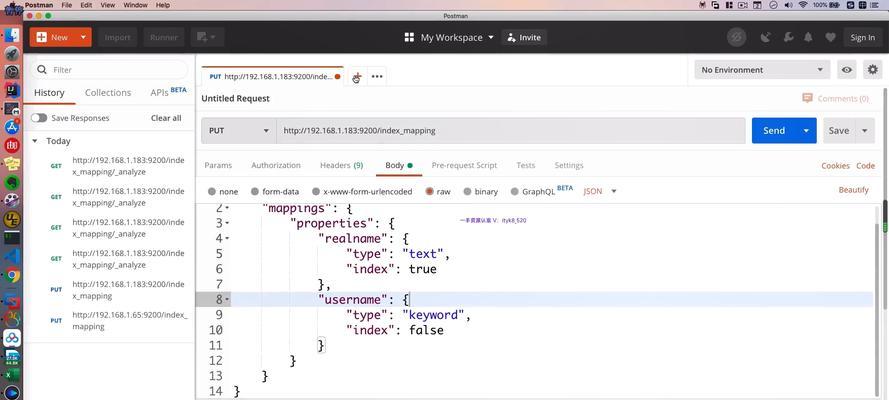Open Finder from the dock
This screenshot has width=889, height=400.
(12, 35)
